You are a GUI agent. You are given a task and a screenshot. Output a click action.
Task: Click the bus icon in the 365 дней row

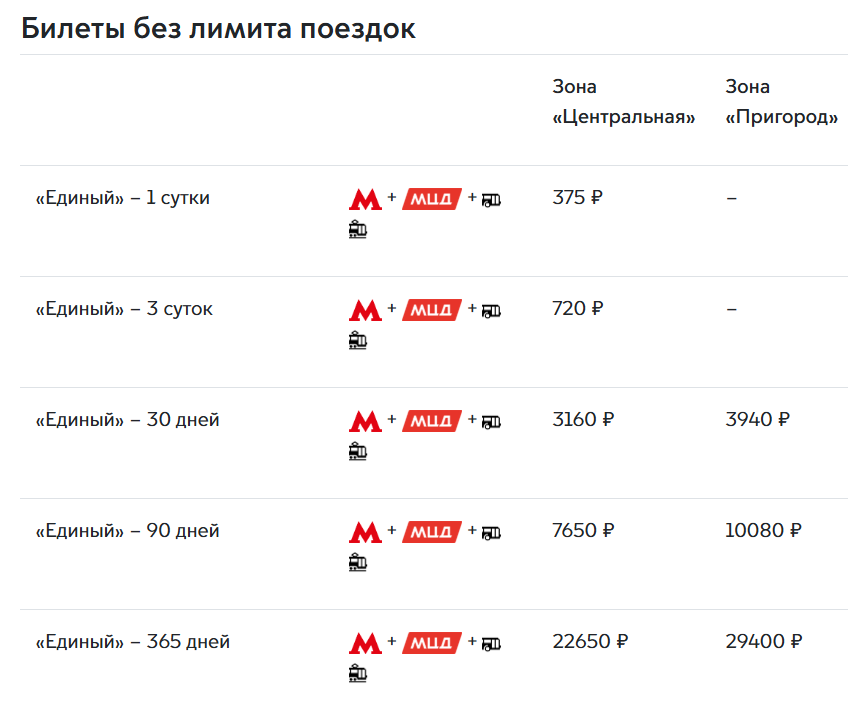click(492, 643)
